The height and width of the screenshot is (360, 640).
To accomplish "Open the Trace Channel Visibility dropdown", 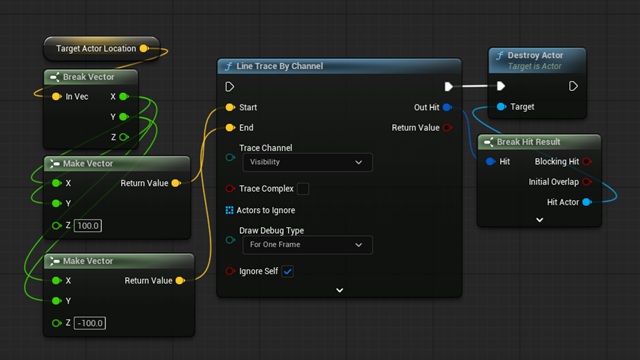I will (307, 162).
